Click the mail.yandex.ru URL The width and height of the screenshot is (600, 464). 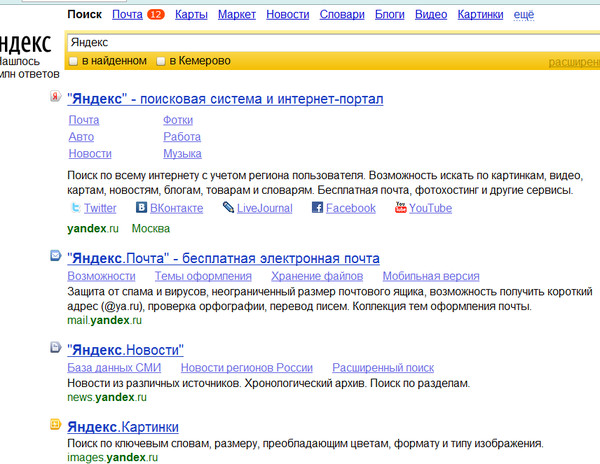104,320
